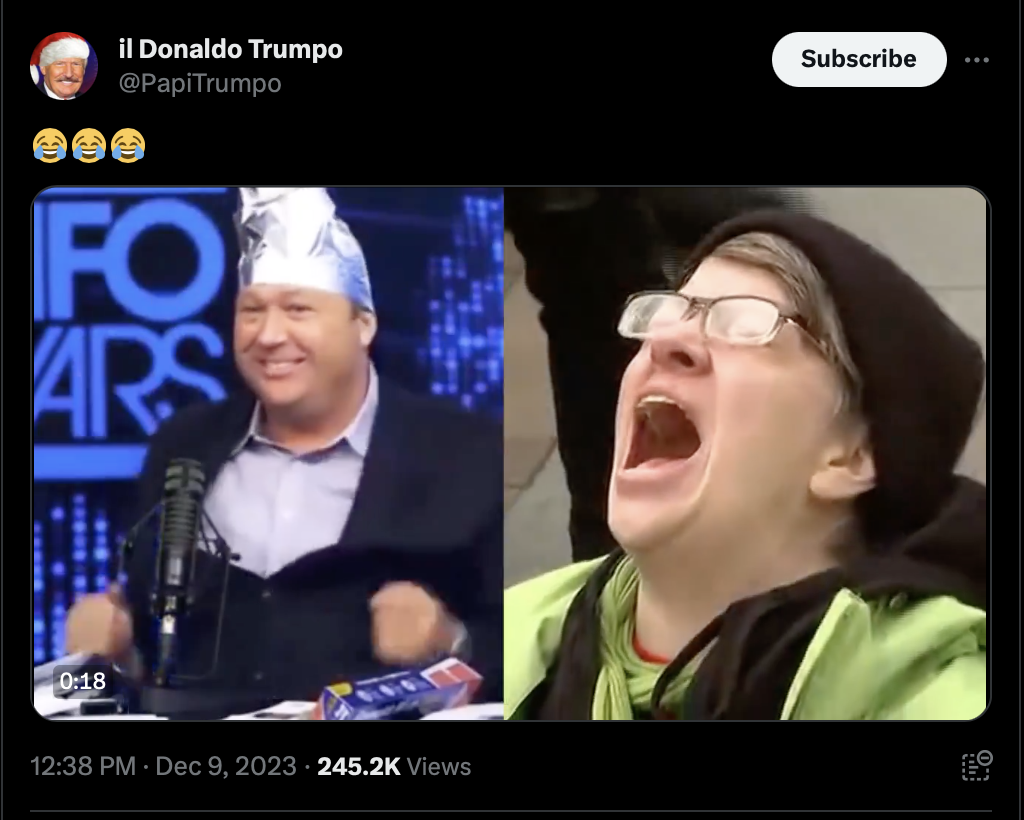1024x820 pixels.
Task: Open the @PapiTrumpo handle link
Action: click(200, 84)
